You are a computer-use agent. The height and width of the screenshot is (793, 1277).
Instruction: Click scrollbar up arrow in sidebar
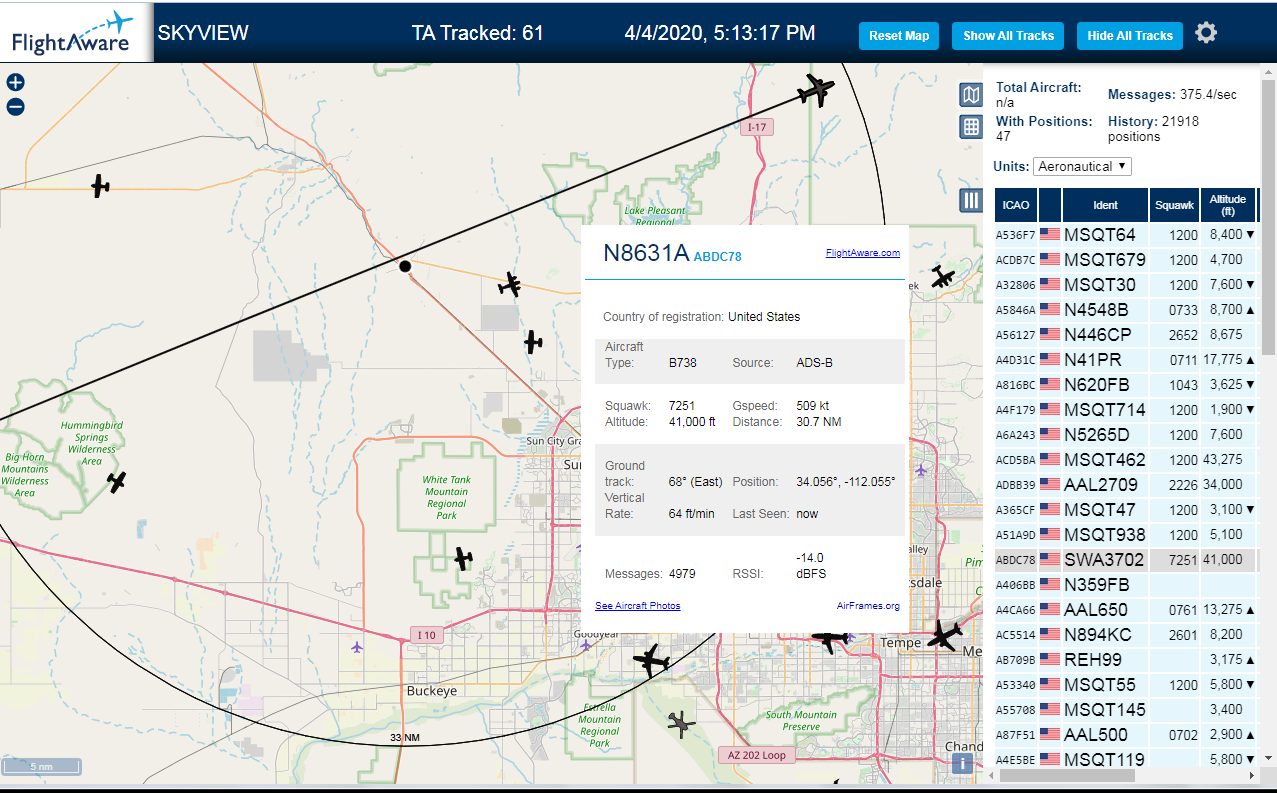tap(1268, 72)
